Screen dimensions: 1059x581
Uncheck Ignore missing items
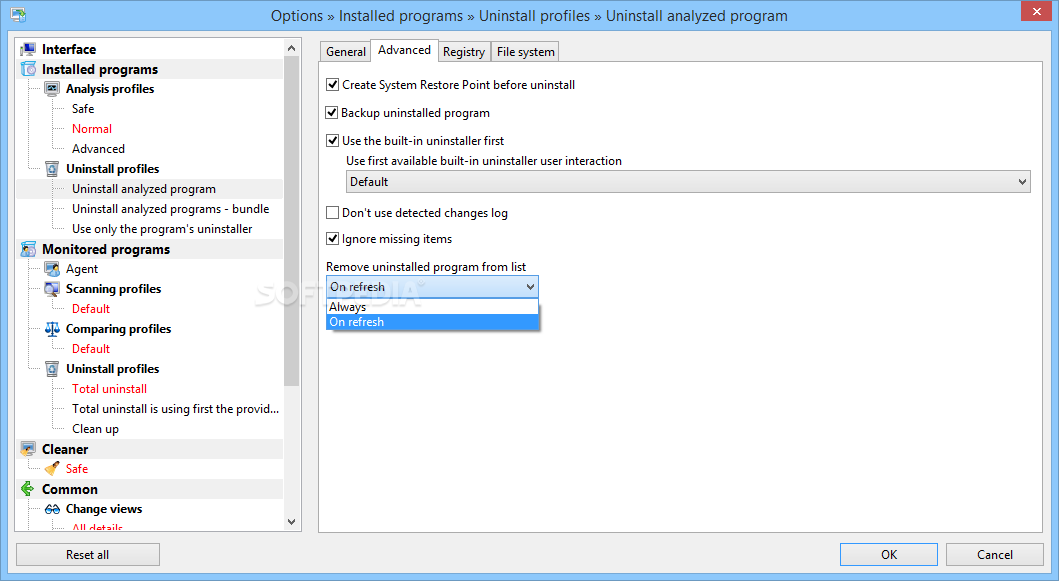click(x=332, y=238)
